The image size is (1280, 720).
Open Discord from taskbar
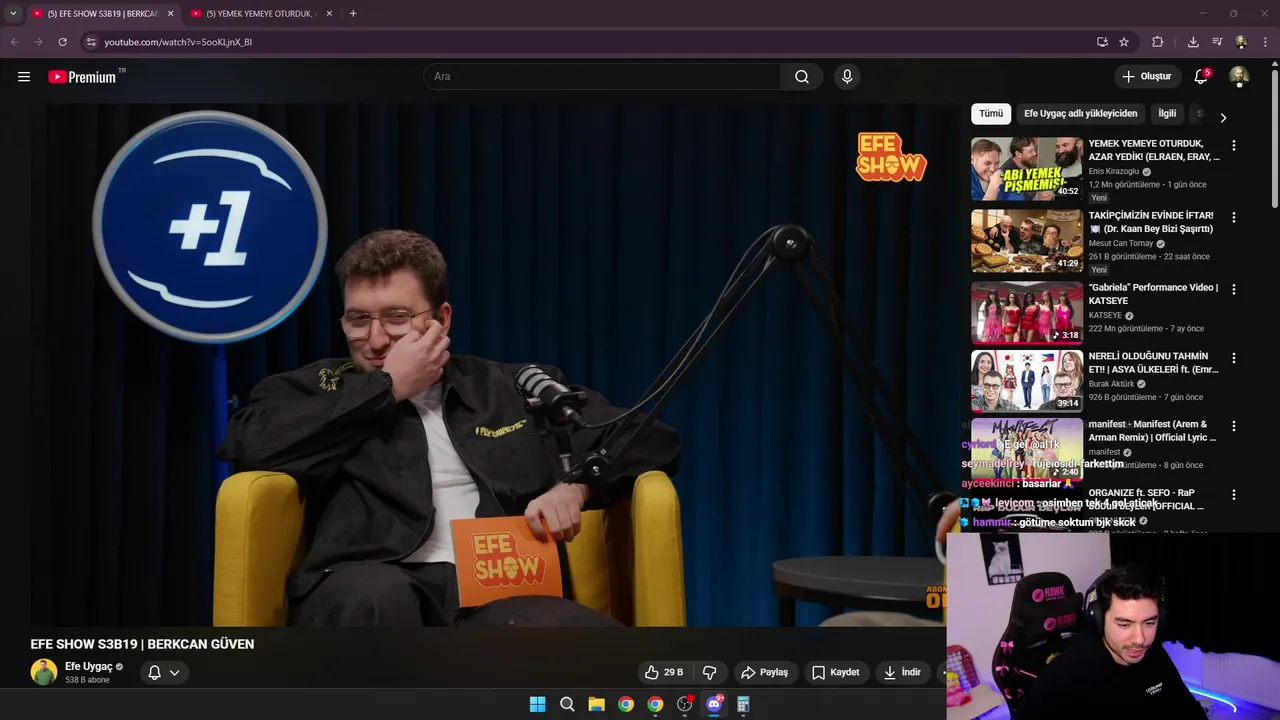click(x=714, y=704)
